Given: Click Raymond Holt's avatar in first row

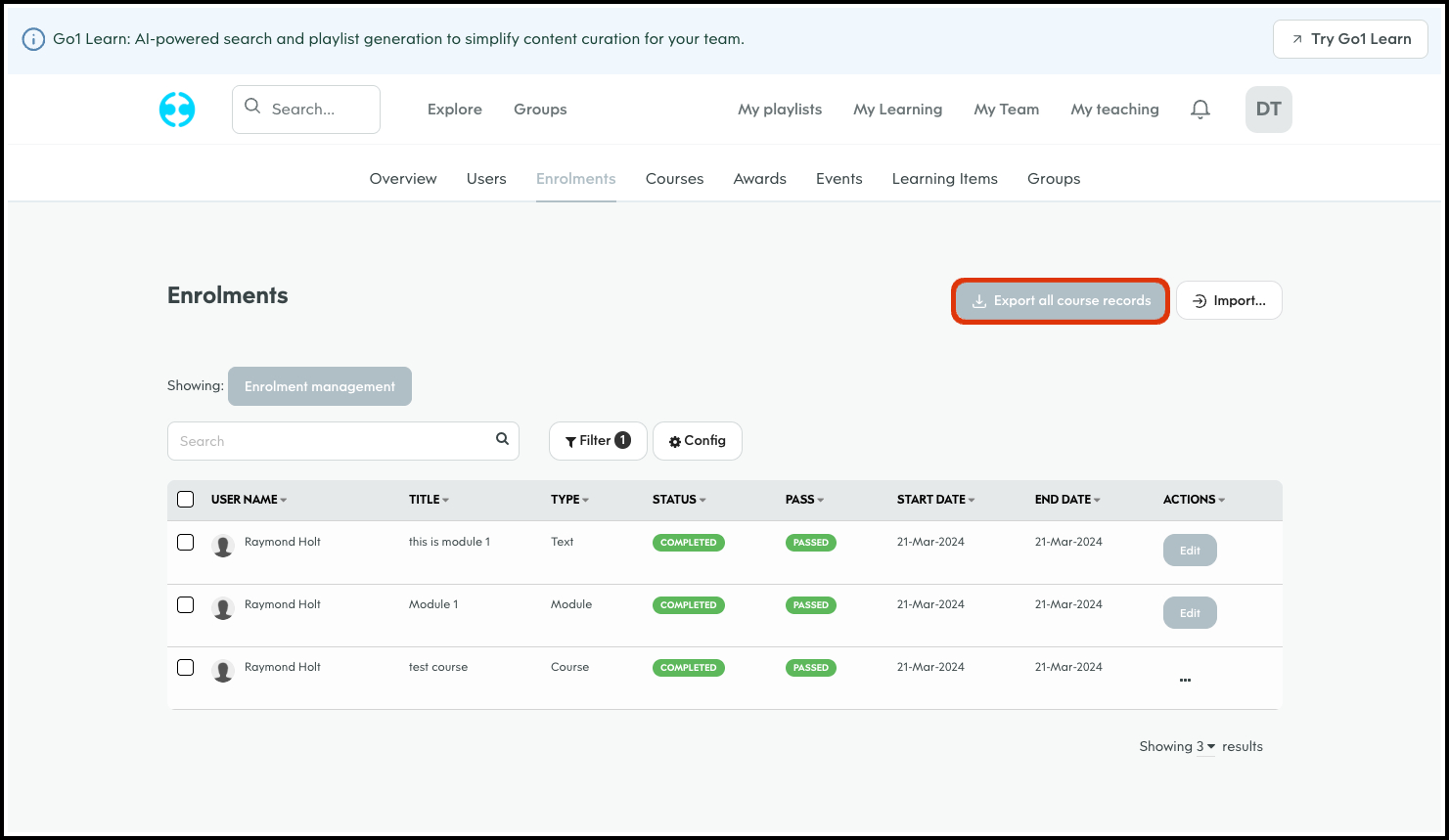Looking at the screenshot, I should [223, 547].
